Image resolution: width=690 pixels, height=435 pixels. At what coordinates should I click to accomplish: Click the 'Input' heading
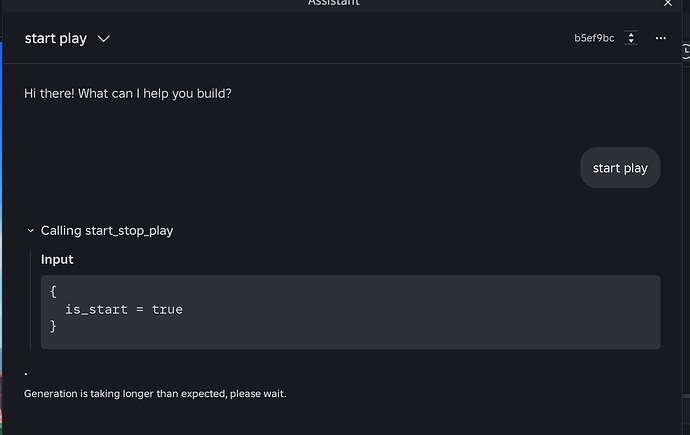click(x=57, y=260)
